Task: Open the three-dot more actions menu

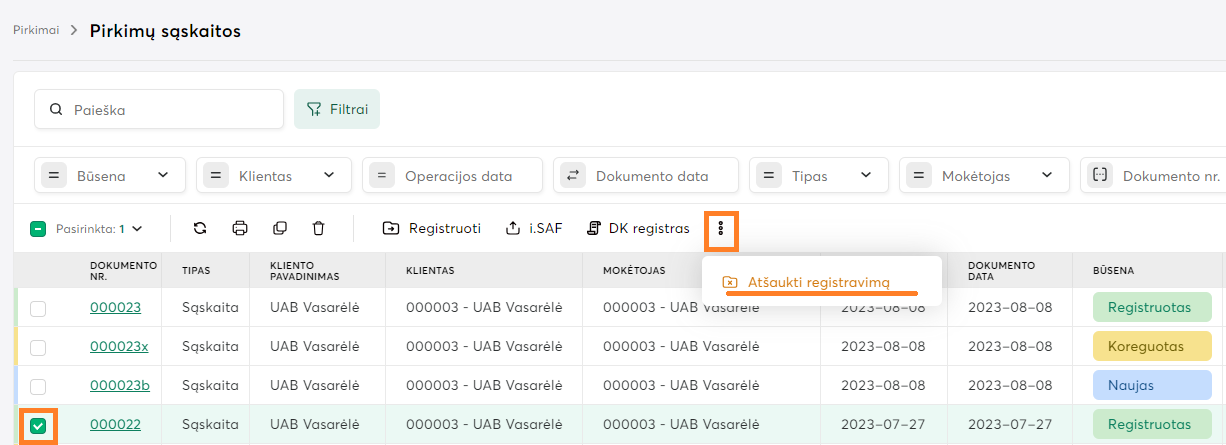Action: tap(721, 229)
